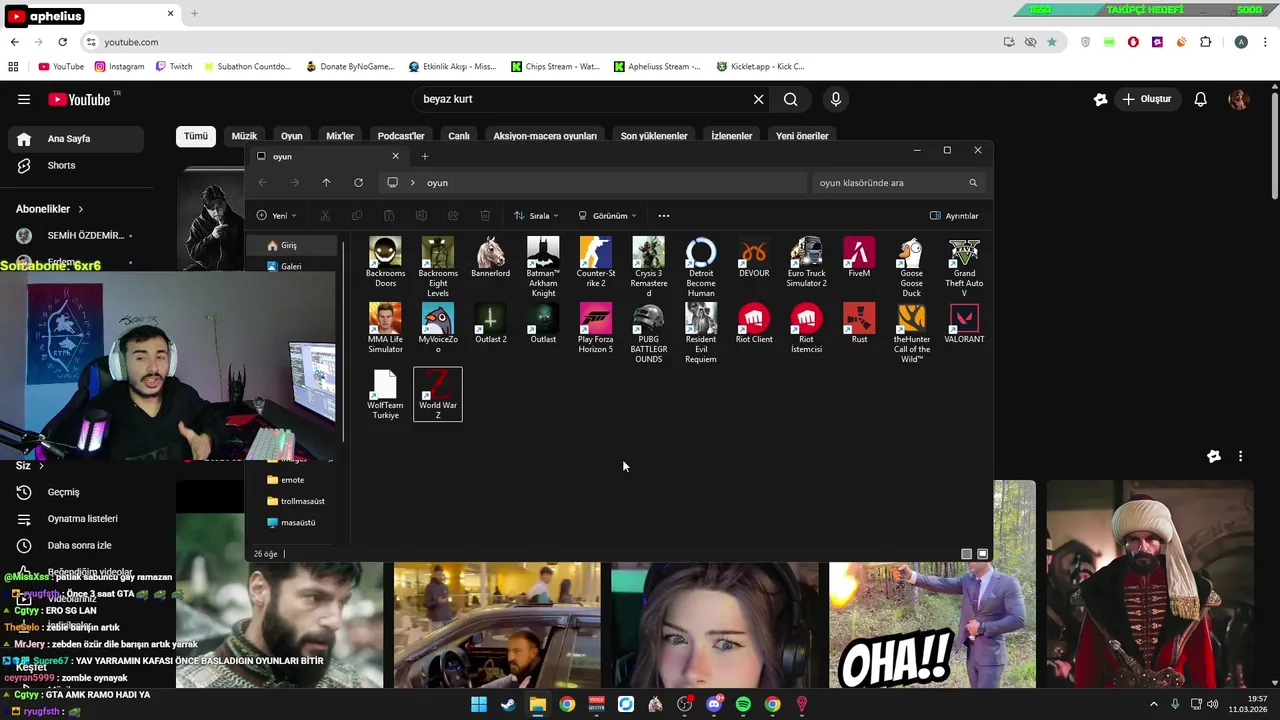Go up one folder level in Explorer
The width and height of the screenshot is (1280, 720).
(326, 183)
